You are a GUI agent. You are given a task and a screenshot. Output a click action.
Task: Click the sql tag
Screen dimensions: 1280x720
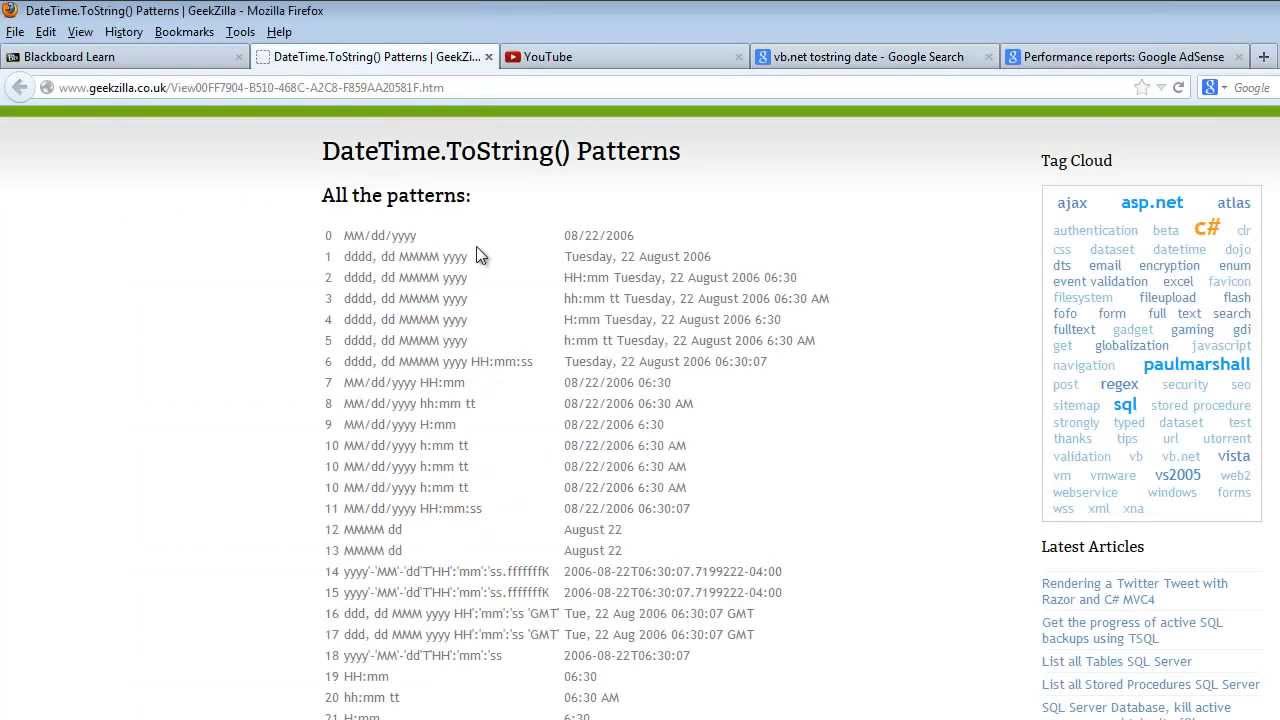coord(1125,404)
